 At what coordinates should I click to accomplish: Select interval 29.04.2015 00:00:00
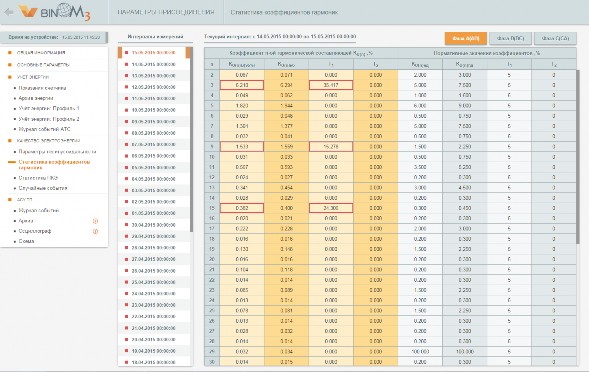coord(153,236)
